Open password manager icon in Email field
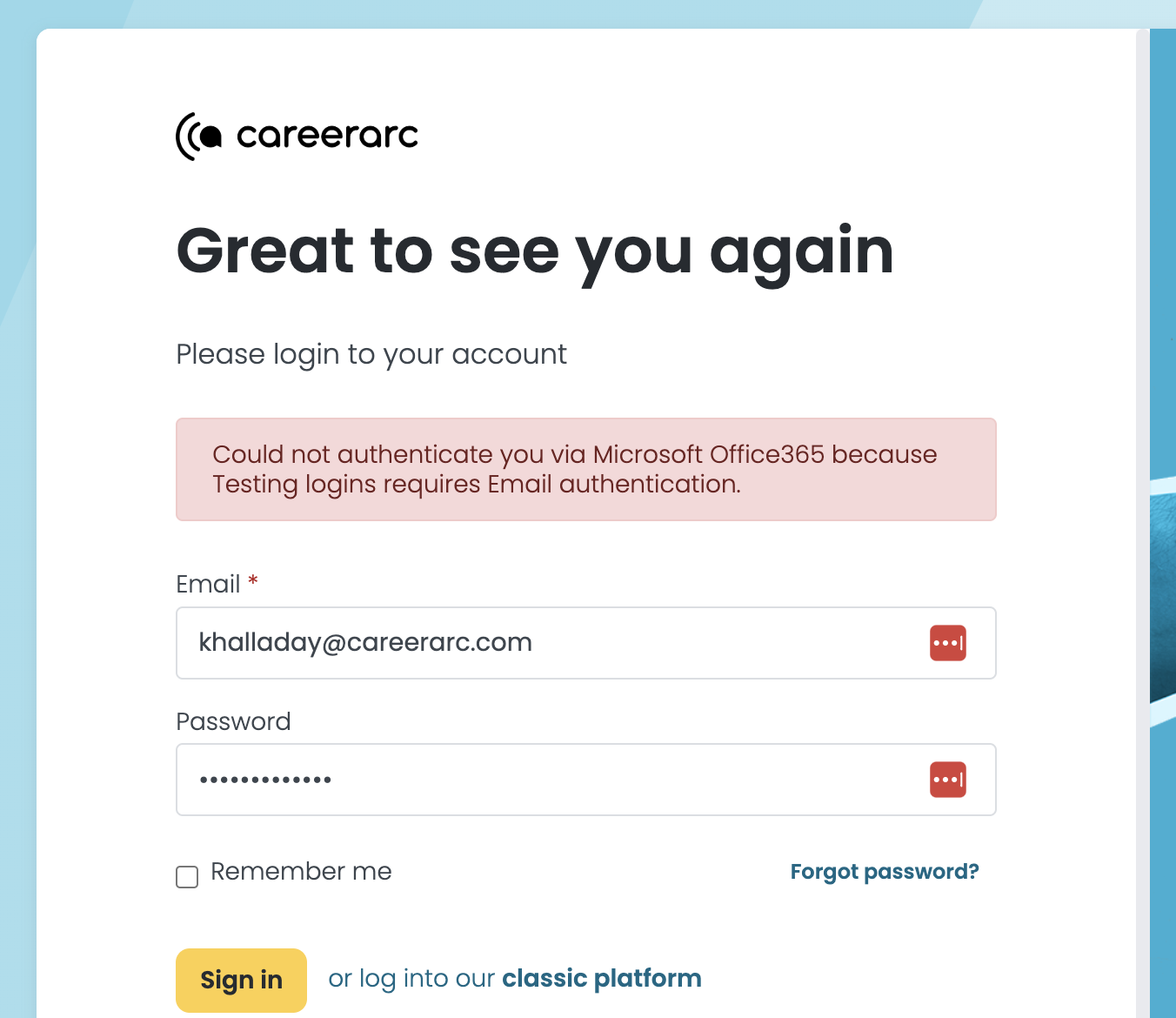 947,643
